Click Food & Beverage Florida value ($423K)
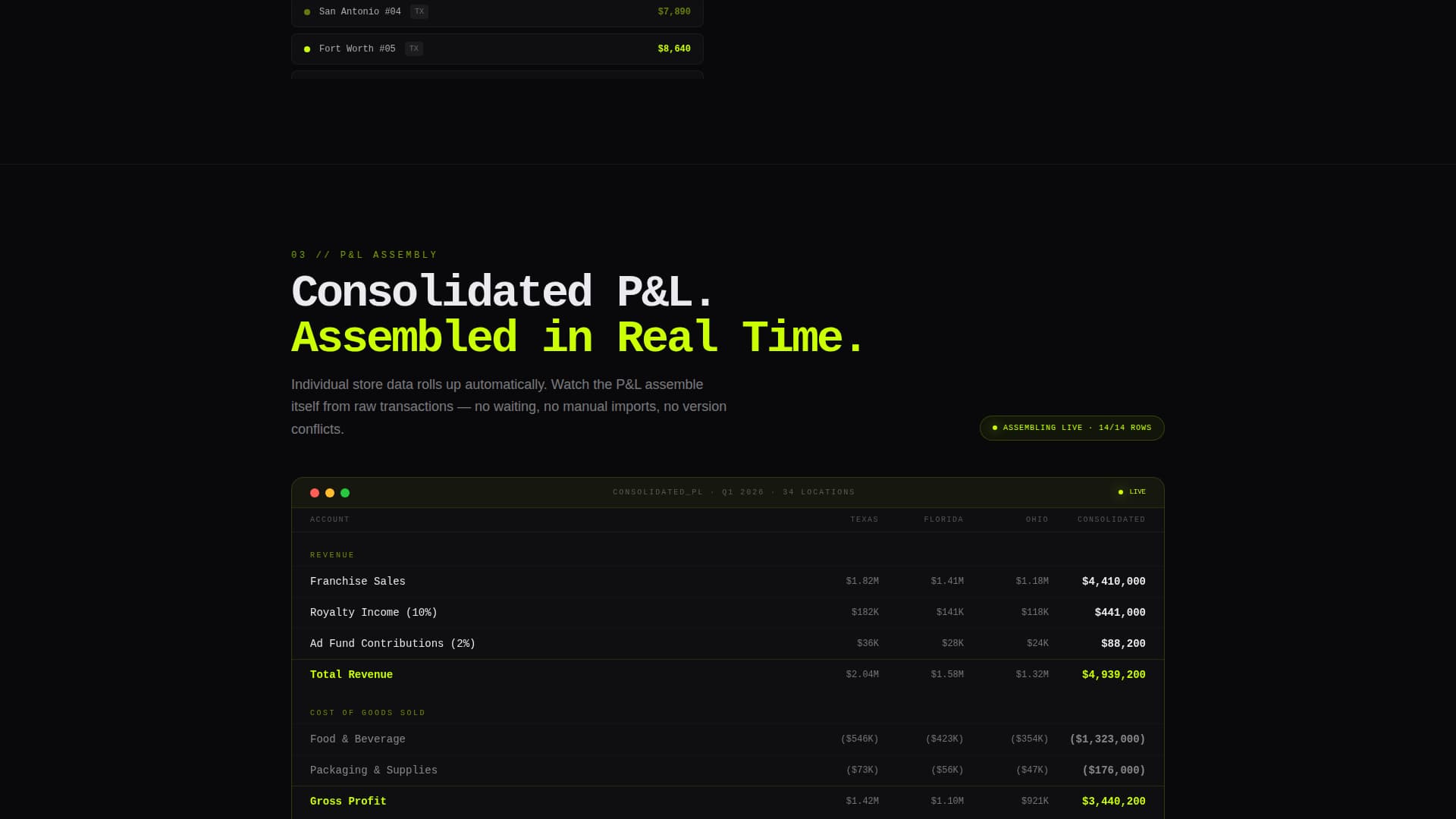This screenshot has width=1456, height=819. pyautogui.click(x=944, y=739)
